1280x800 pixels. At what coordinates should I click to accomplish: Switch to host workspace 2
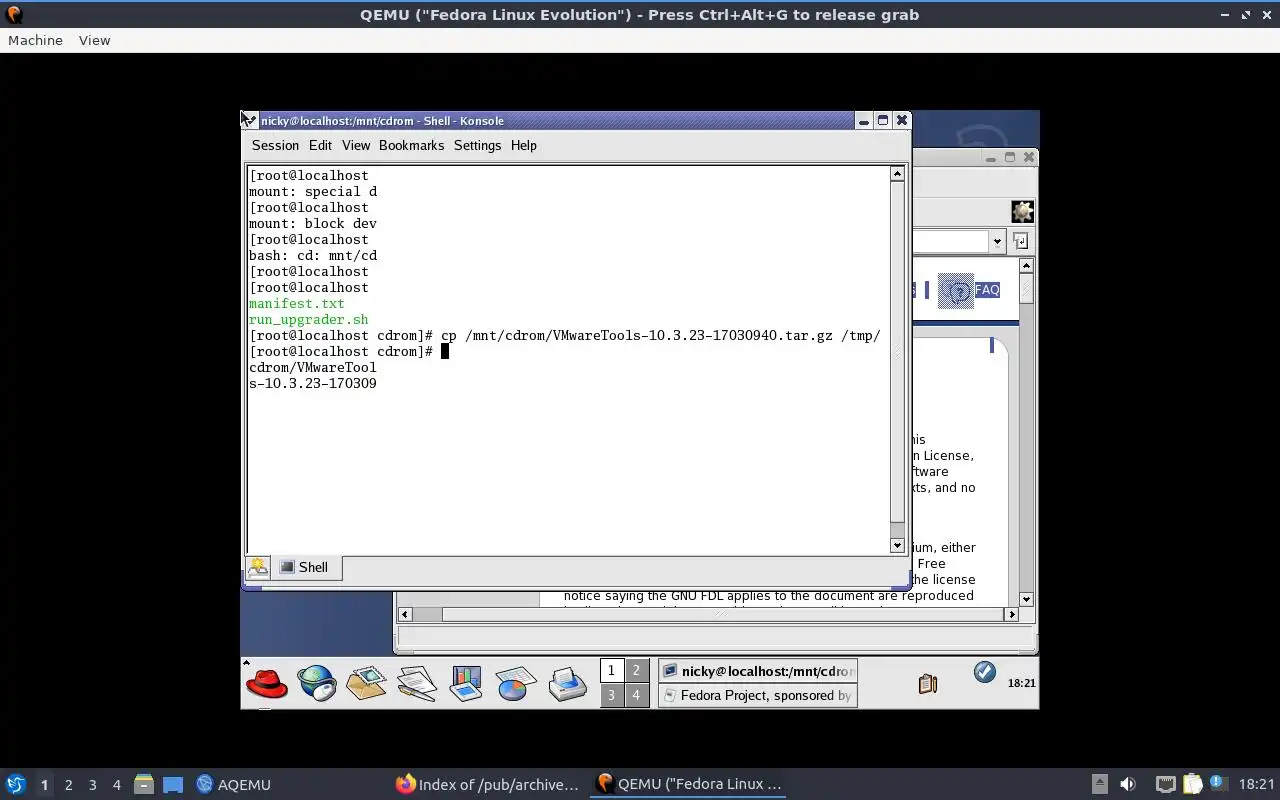[x=68, y=785]
